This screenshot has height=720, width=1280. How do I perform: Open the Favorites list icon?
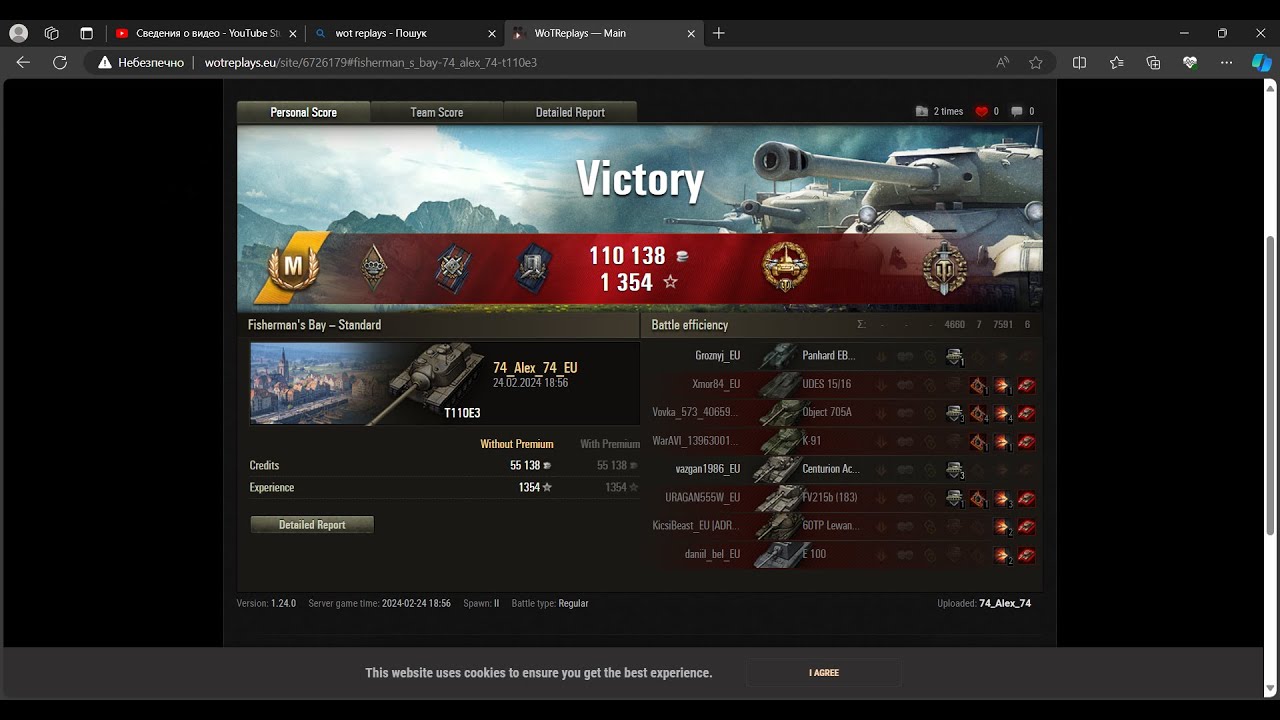click(x=1116, y=62)
